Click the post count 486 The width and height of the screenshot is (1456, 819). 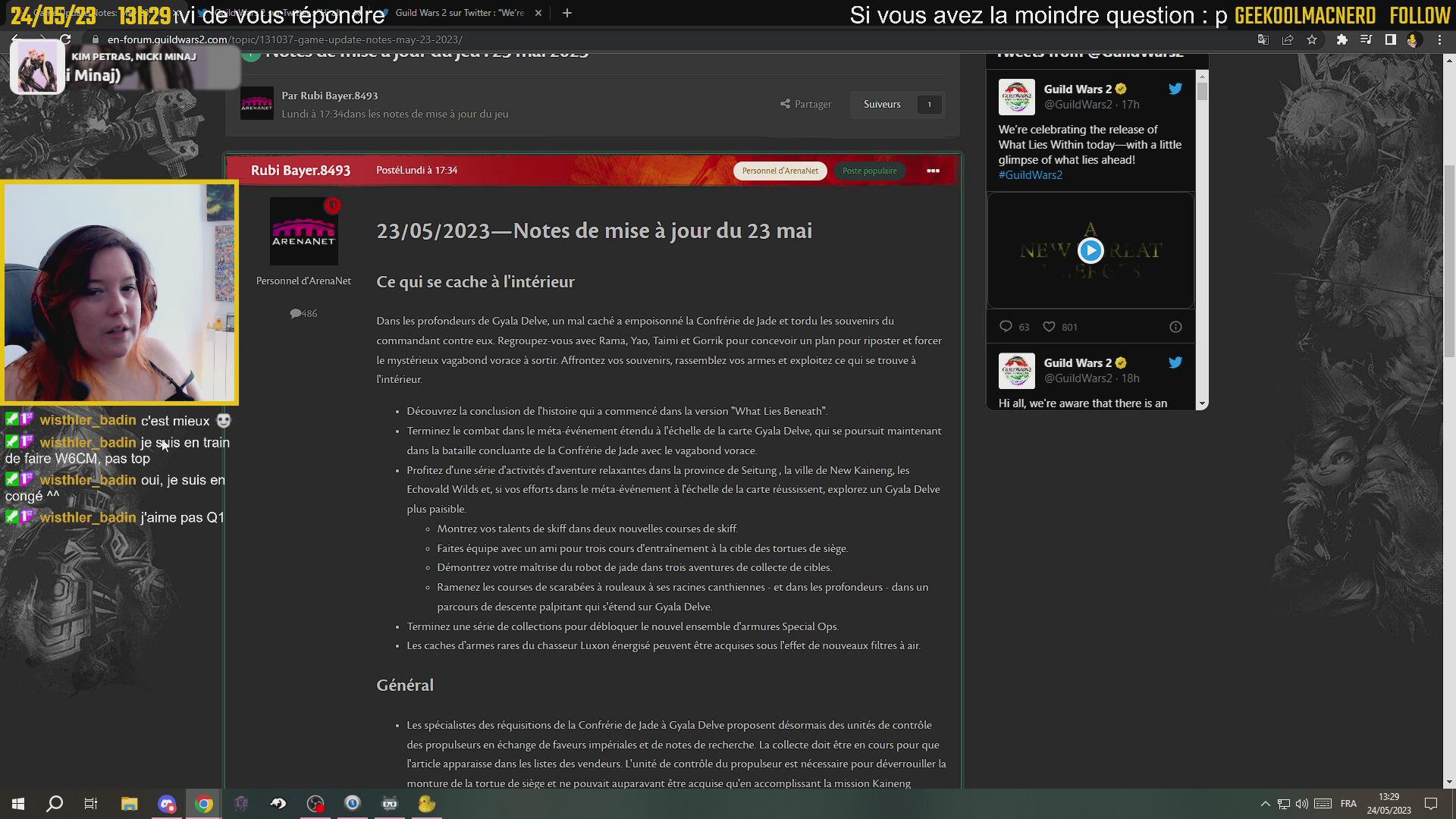click(x=303, y=313)
